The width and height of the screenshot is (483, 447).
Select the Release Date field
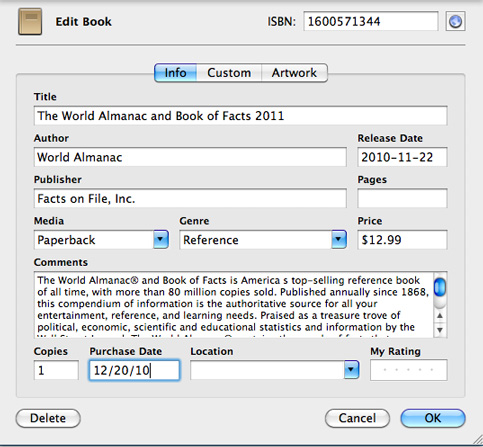(402, 157)
